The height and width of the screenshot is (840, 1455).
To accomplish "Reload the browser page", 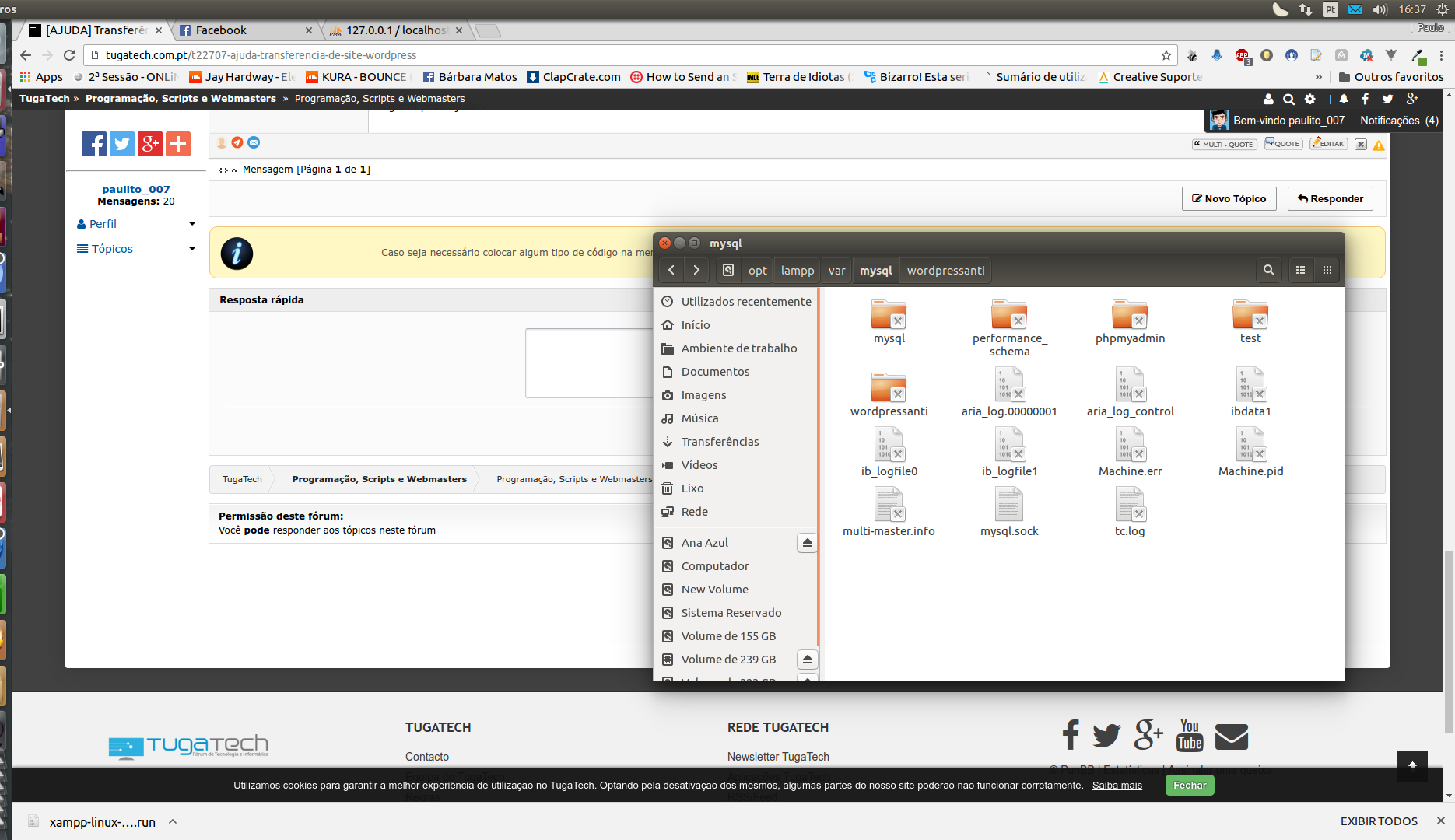I will pyautogui.click(x=69, y=55).
